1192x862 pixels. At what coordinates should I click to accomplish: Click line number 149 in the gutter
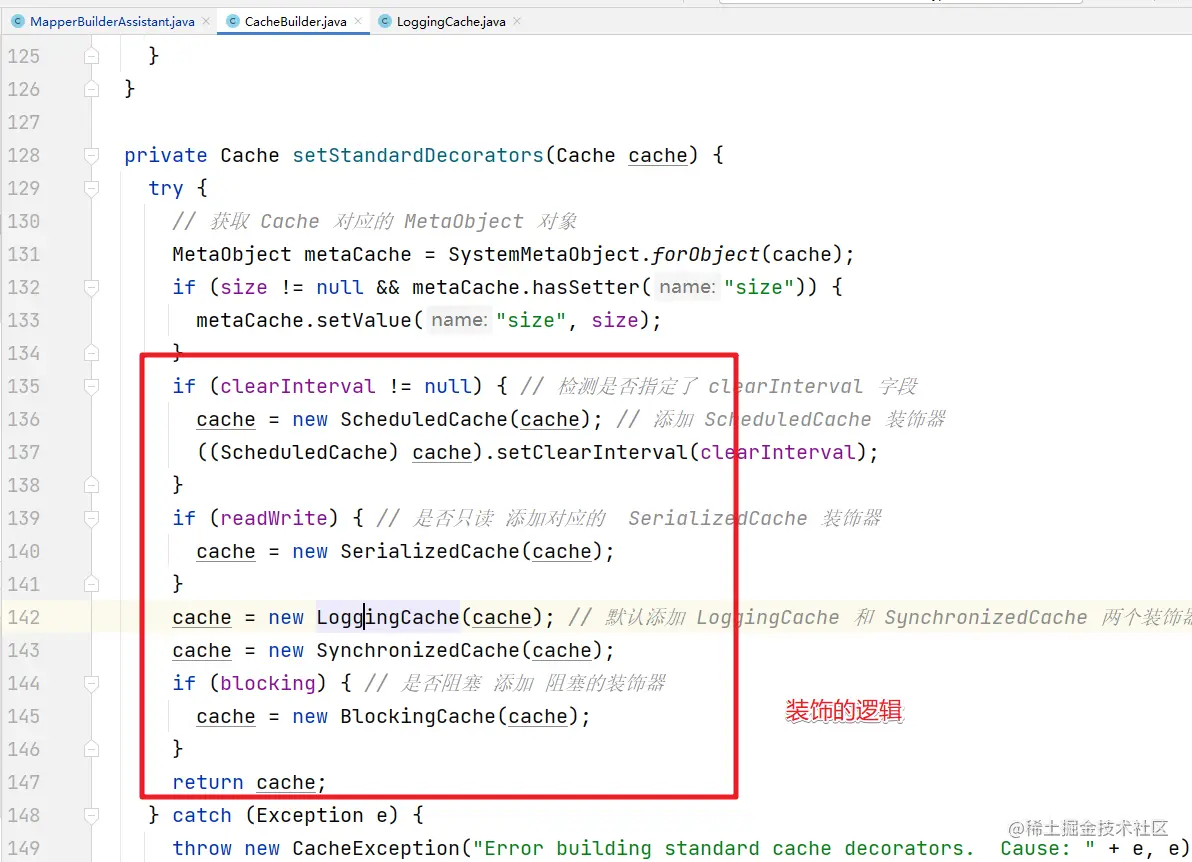[x=24, y=848]
